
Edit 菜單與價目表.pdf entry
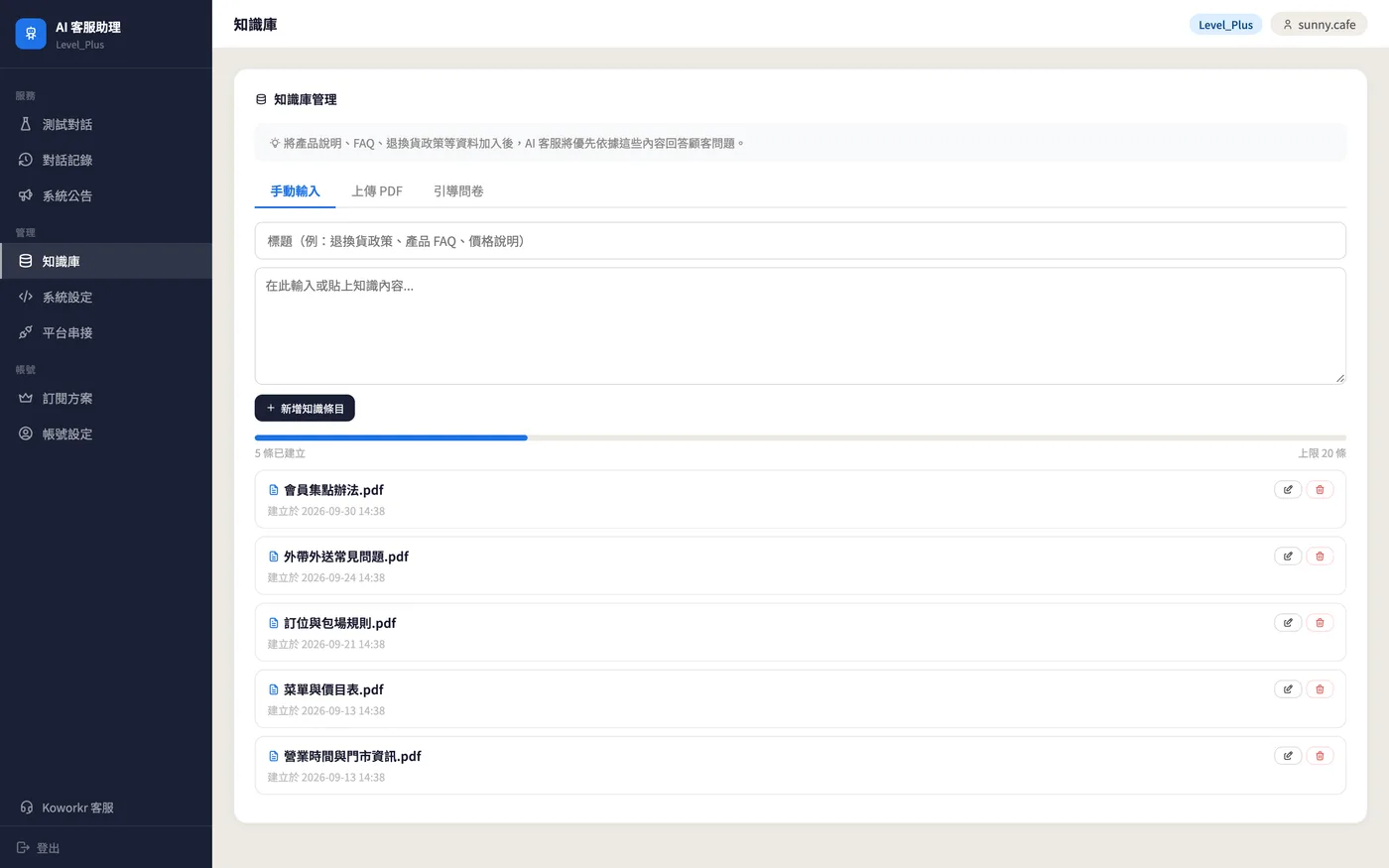[1288, 689]
